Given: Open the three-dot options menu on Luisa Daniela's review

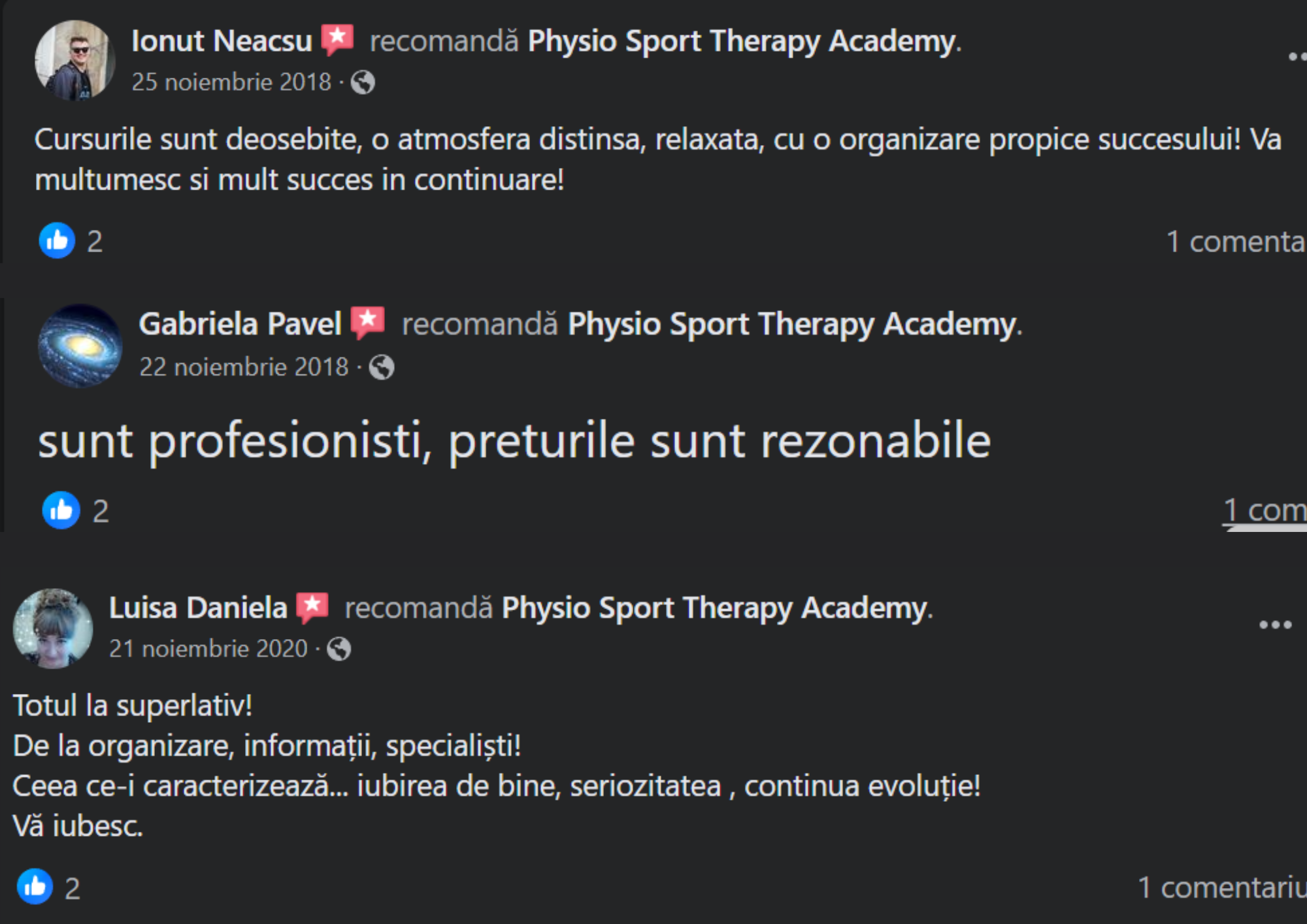Looking at the screenshot, I should 1275,625.
